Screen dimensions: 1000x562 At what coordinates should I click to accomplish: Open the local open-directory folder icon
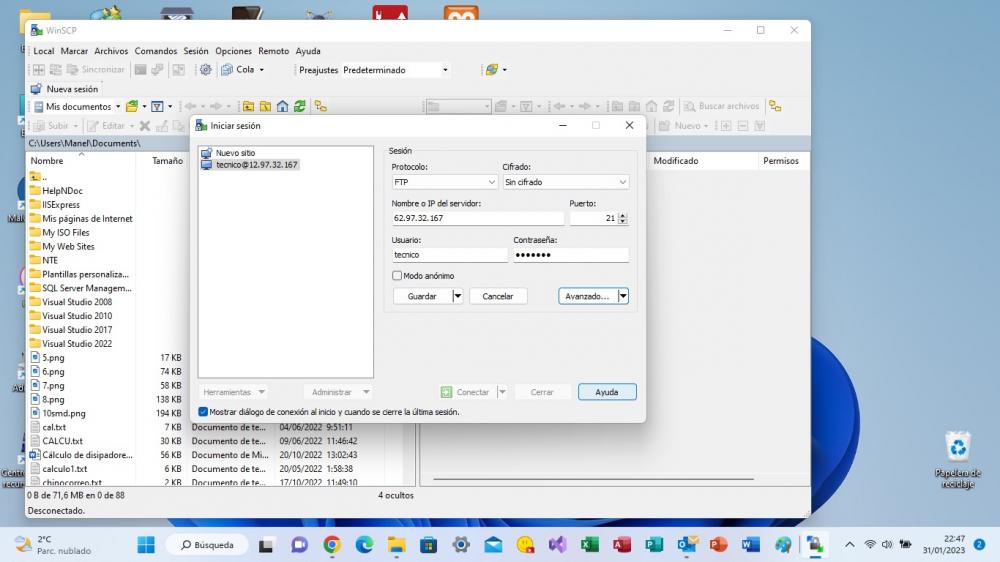pos(131,107)
